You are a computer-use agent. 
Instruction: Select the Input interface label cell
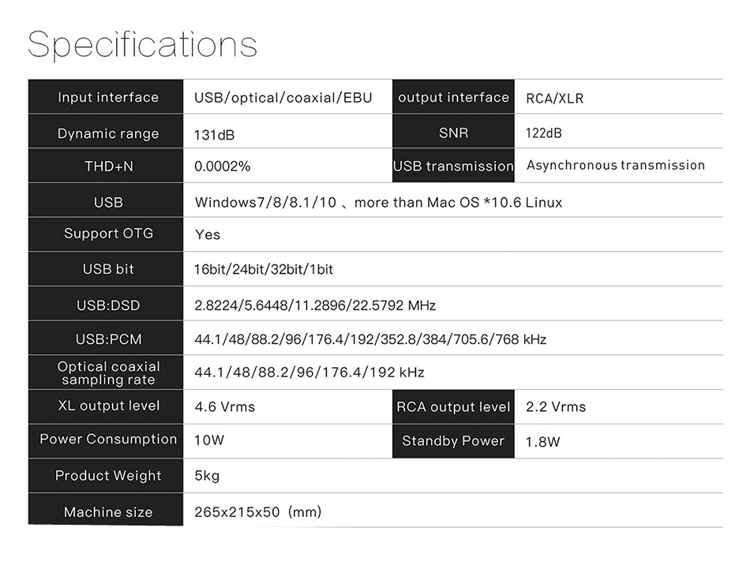tap(107, 97)
